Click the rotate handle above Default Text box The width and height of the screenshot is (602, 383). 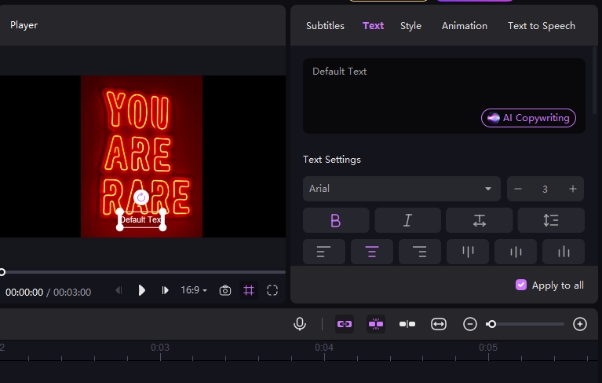pos(141,197)
